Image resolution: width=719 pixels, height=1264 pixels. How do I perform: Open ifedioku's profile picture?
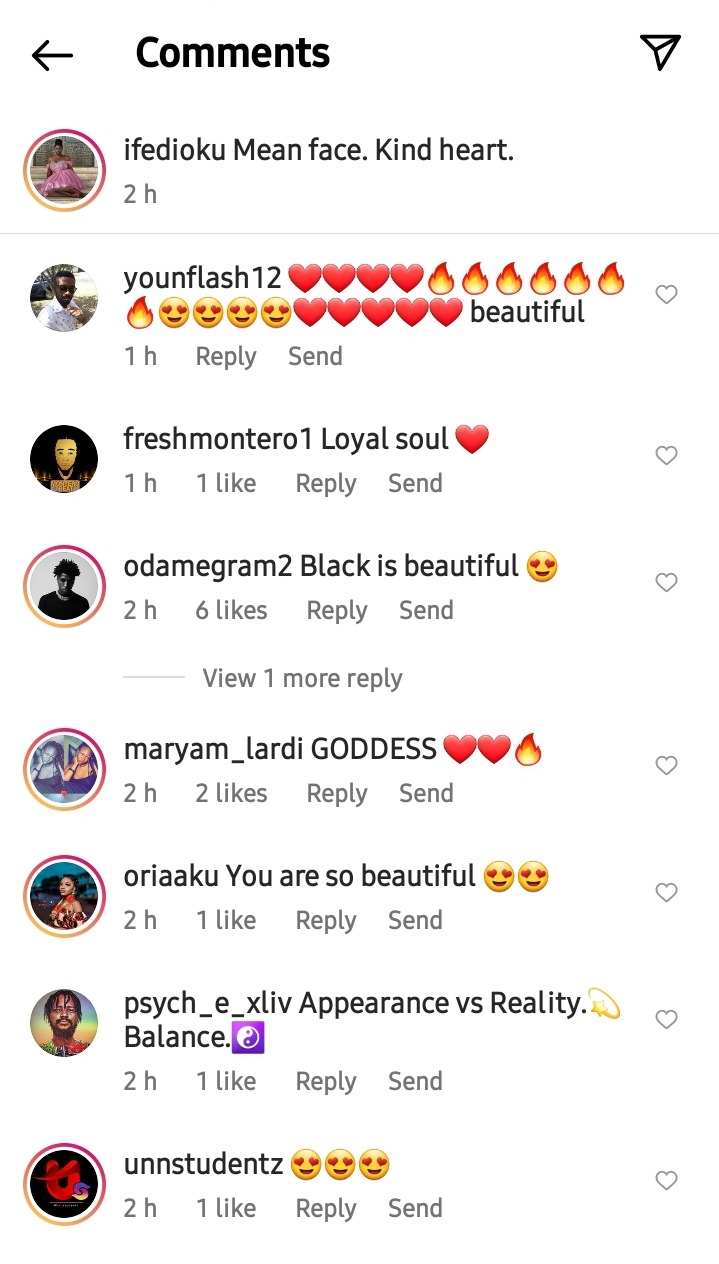[x=65, y=170]
